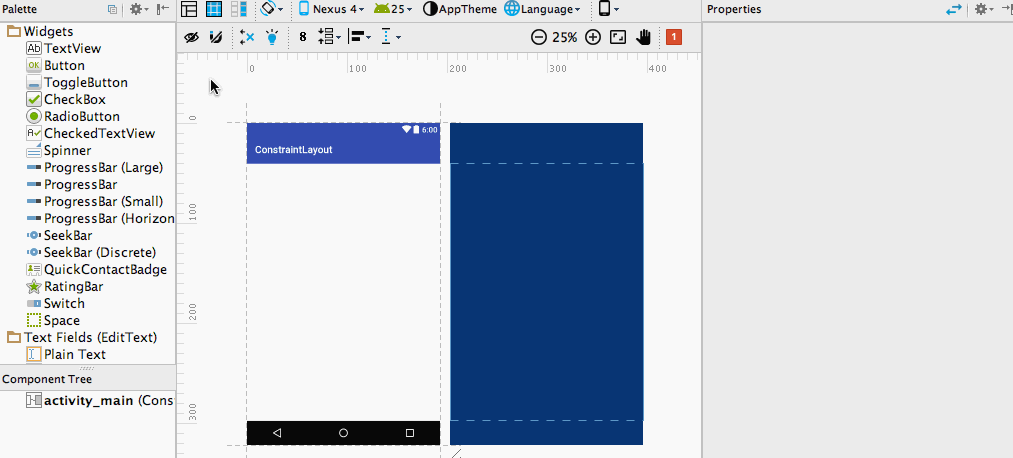Click the Component Tree panel header
The height and width of the screenshot is (458, 1013).
pyautogui.click(x=88, y=379)
